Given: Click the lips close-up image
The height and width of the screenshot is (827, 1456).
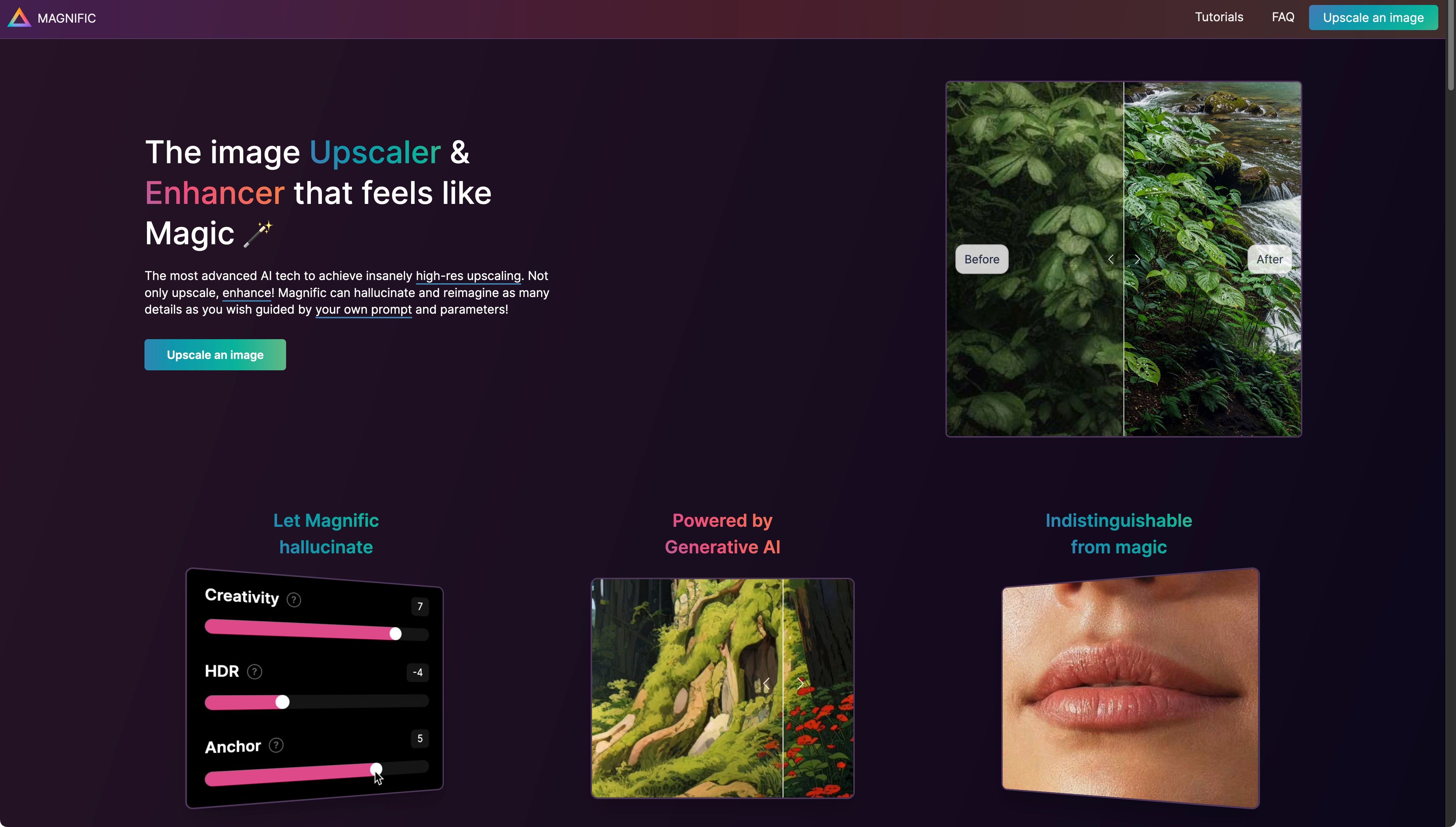Looking at the screenshot, I should 1131,688.
